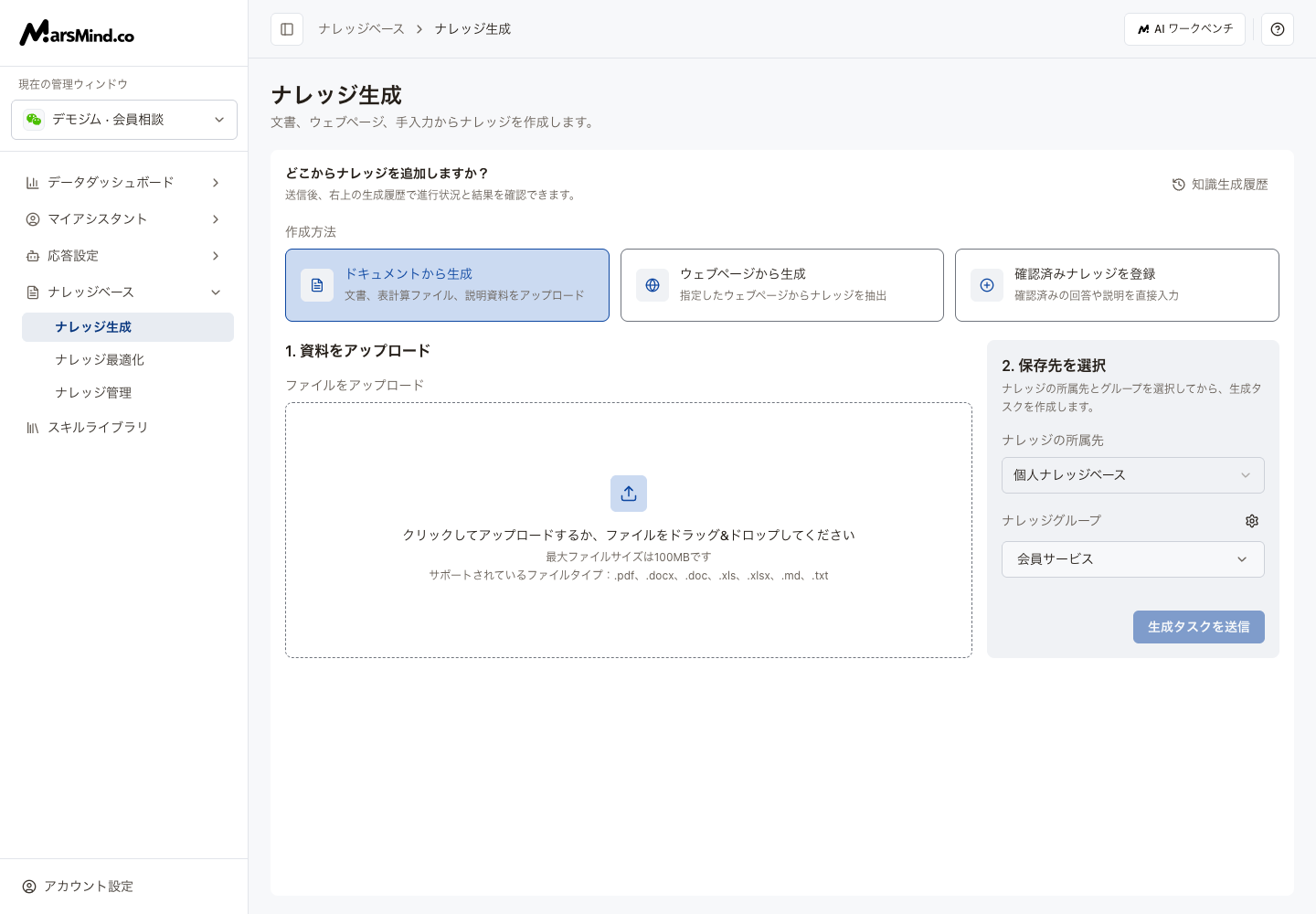Select 確認済みナレッジを登録 creation method
Viewport: 1316px width, 914px height.
point(1117,285)
